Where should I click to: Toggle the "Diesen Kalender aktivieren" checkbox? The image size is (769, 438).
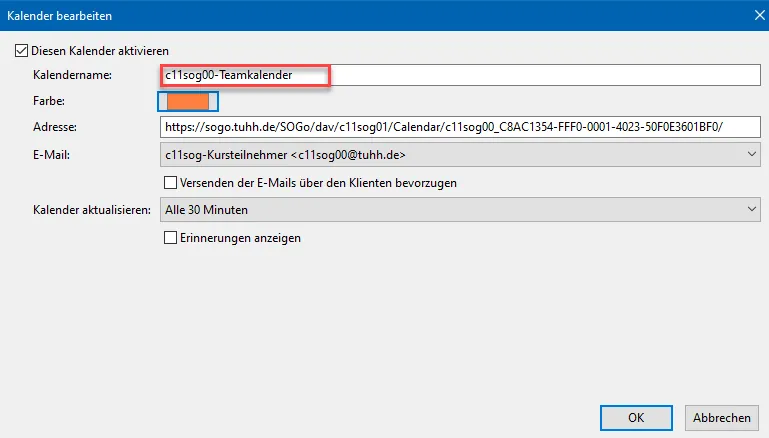pyautogui.click(x=21, y=50)
